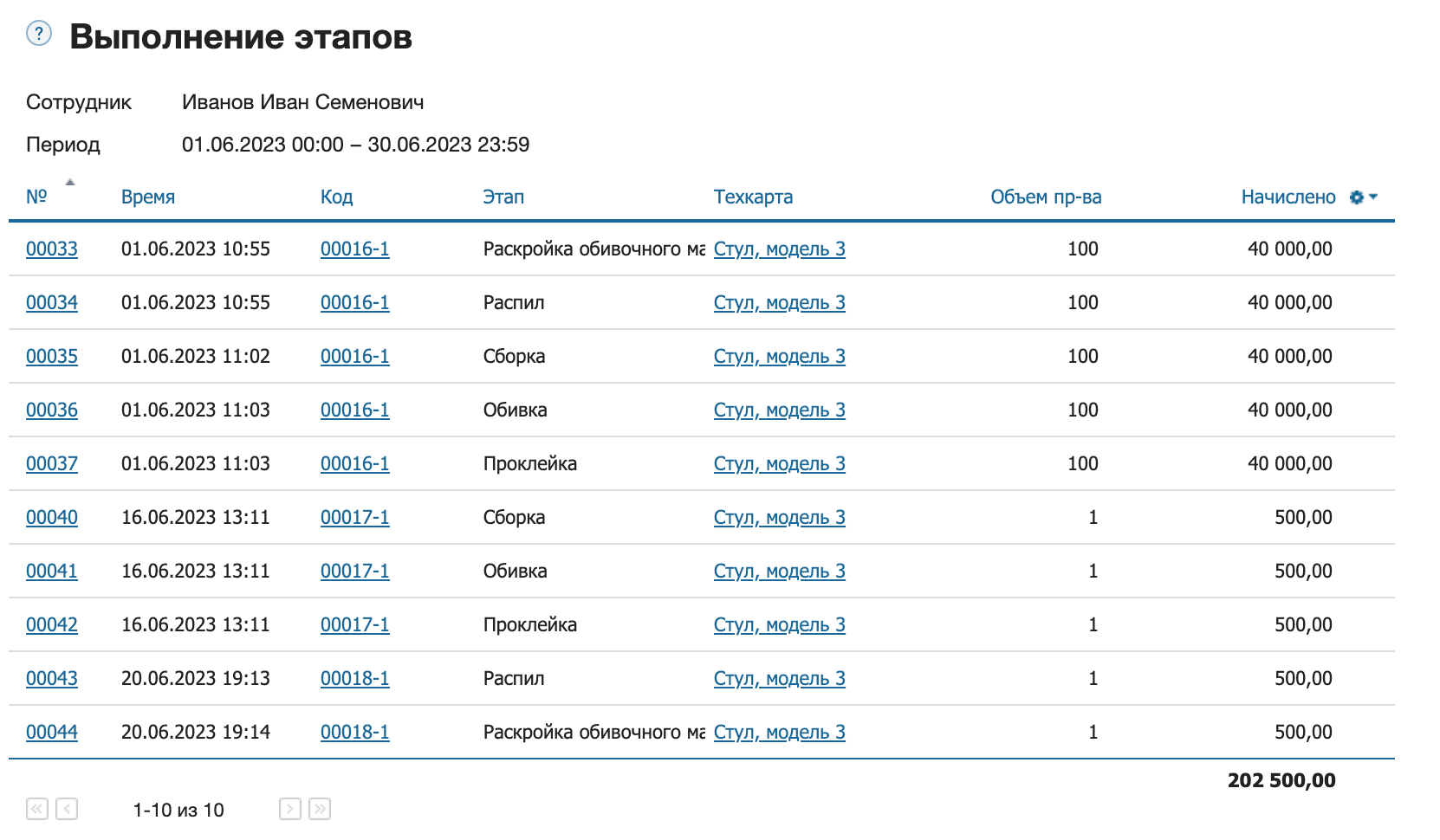Viewport: 1440px width, 840px height.
Task: Sort table by № column
Action: pyautogui.click(x=36, y=197)
